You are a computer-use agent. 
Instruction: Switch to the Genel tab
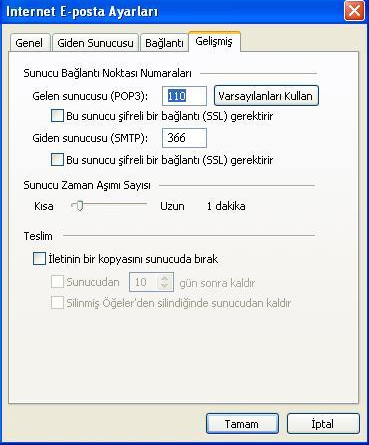pos(29,43)
